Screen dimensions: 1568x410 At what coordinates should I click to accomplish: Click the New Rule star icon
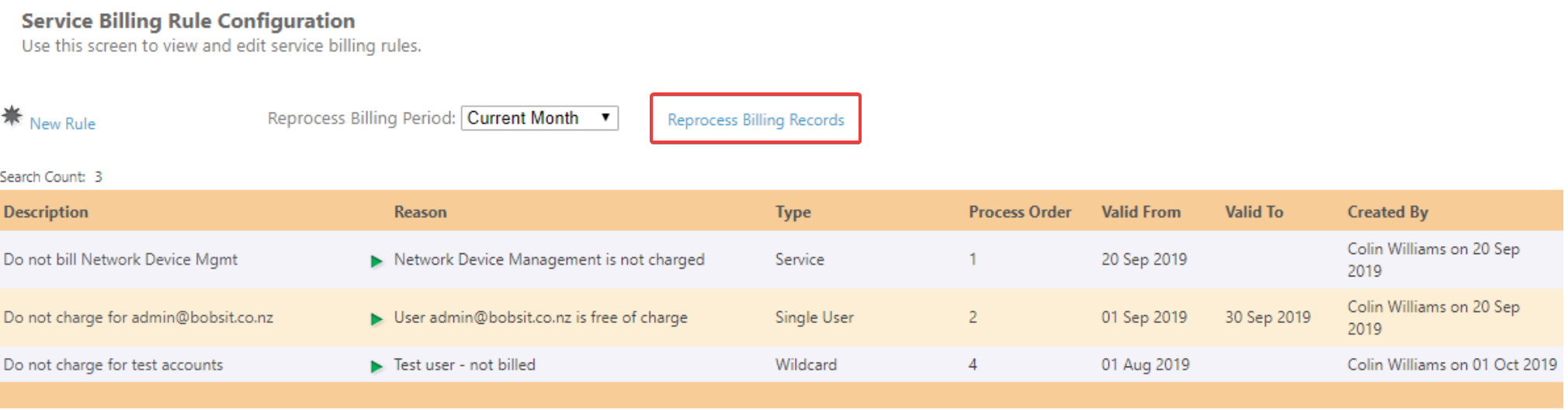point(12,116)
